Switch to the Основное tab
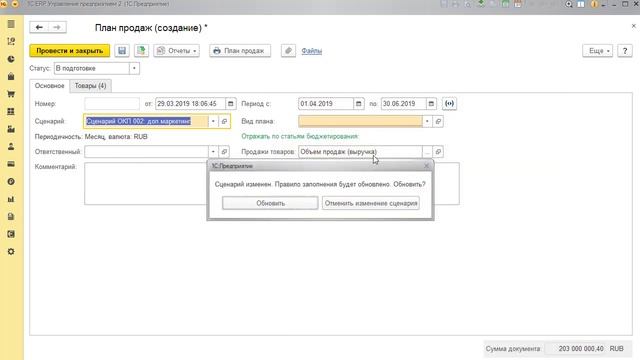The width and height of the screenshot is (640, 360). [x=49, y=86]
